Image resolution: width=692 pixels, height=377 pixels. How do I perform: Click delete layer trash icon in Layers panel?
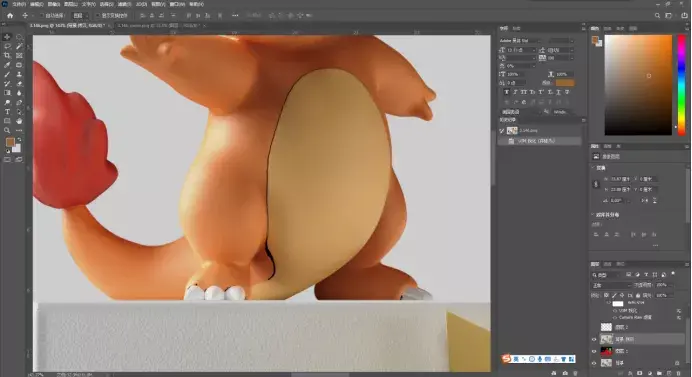[679, 373]
